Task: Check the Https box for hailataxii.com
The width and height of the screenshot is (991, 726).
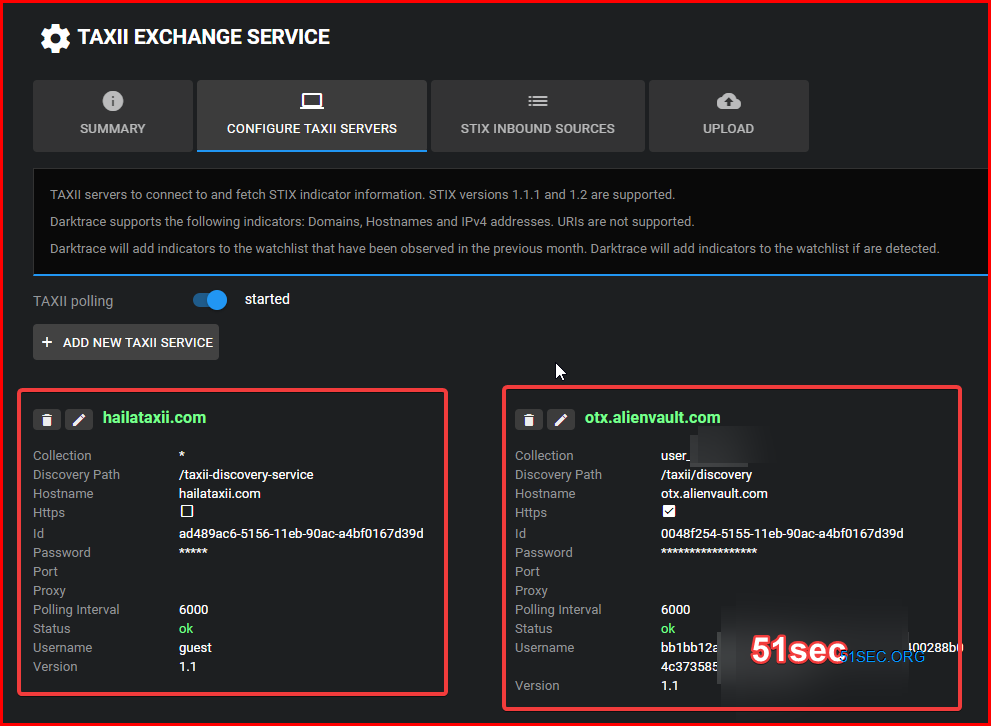Action: tap(186, 511)
